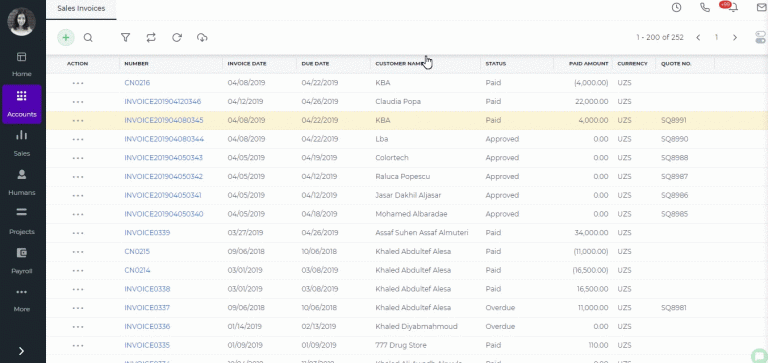Screen dimensions: 768x363
Task: Click the green add new invoice button
Action: tap(66, 38)
